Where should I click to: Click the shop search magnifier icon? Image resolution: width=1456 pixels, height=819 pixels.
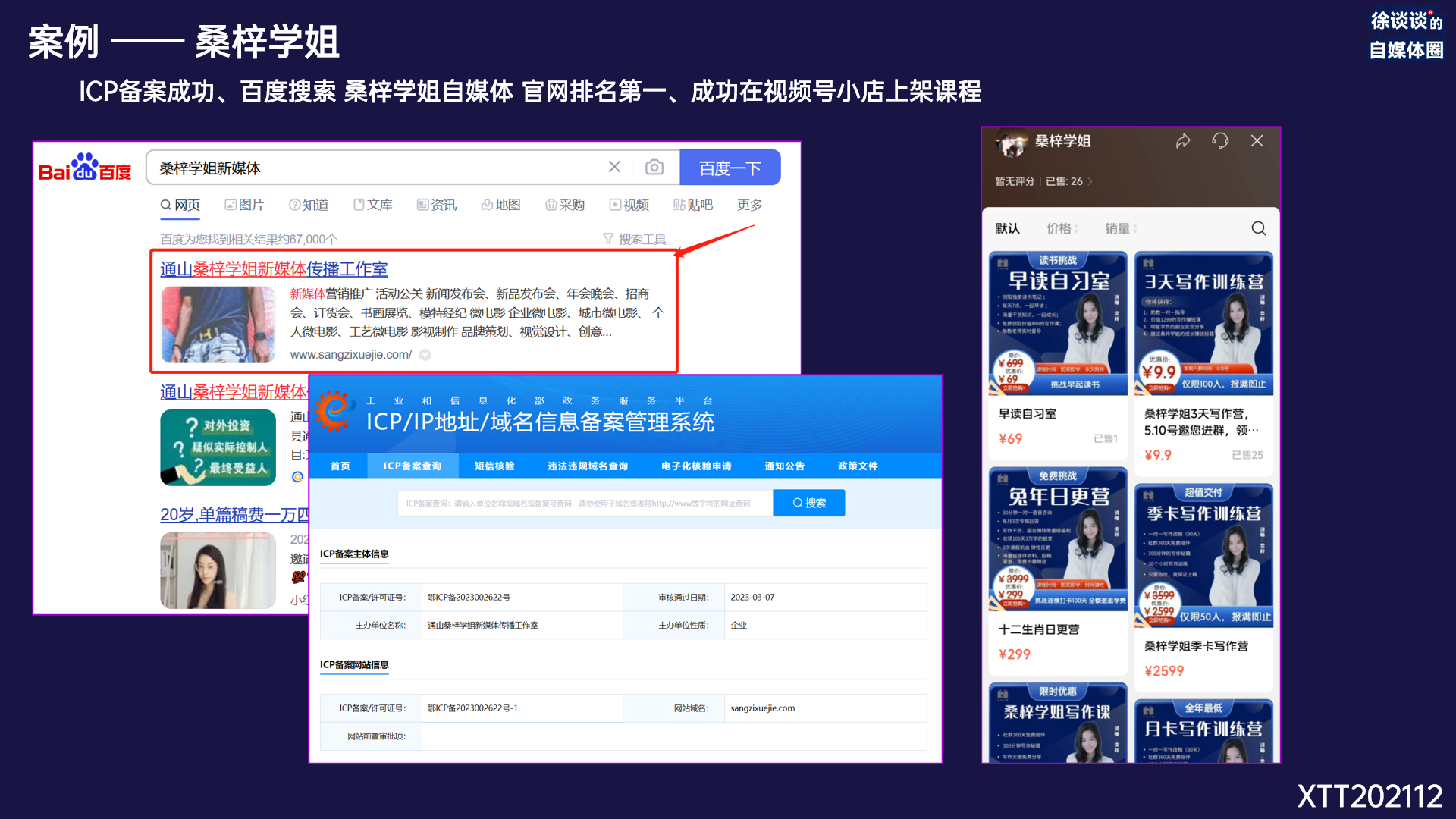click(x=1259, y=228)
